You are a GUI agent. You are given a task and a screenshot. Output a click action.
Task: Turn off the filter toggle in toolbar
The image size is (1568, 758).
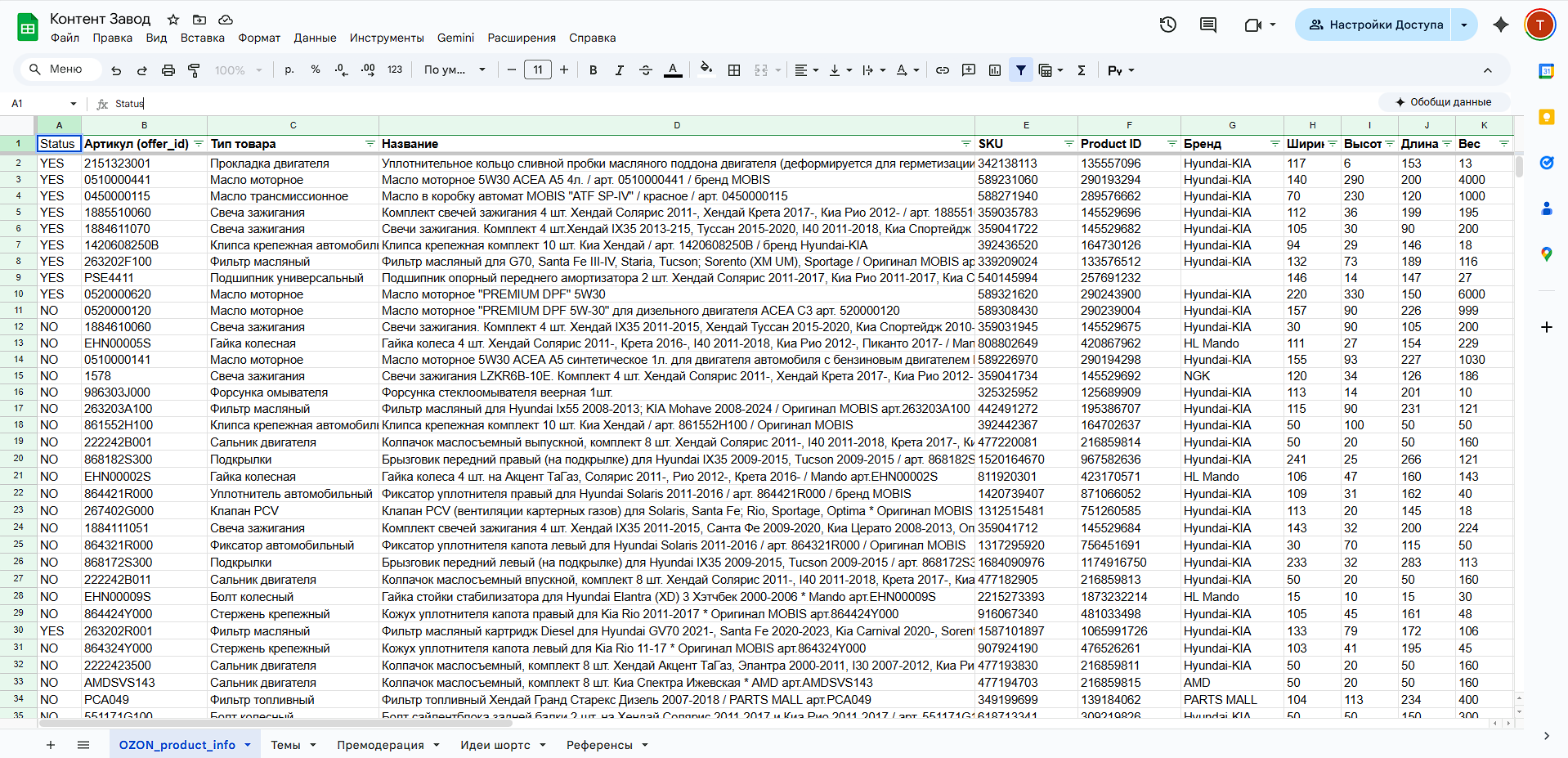pos(1021,70)
